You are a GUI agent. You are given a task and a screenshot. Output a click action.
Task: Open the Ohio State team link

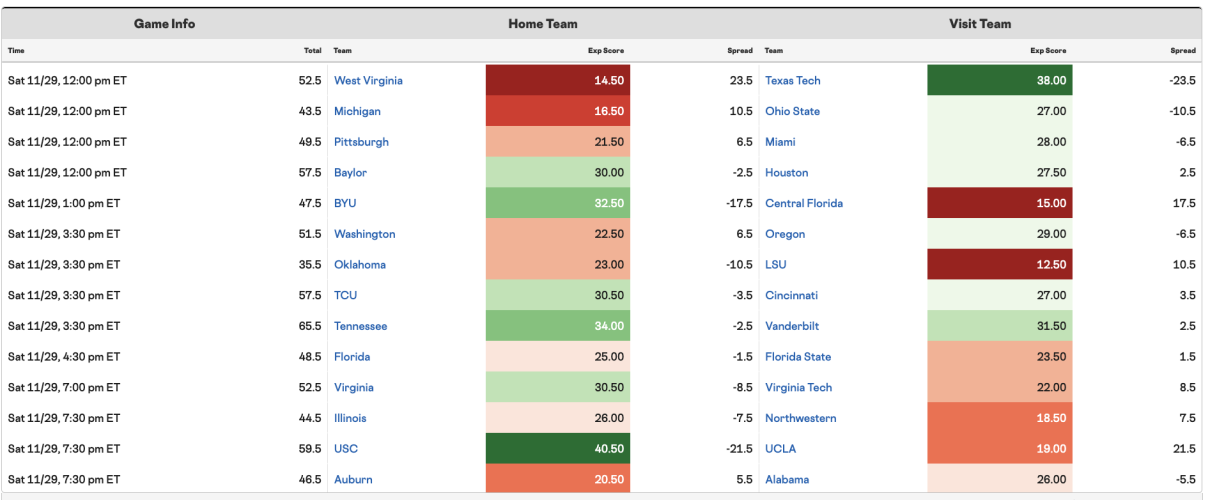point(792,111)
